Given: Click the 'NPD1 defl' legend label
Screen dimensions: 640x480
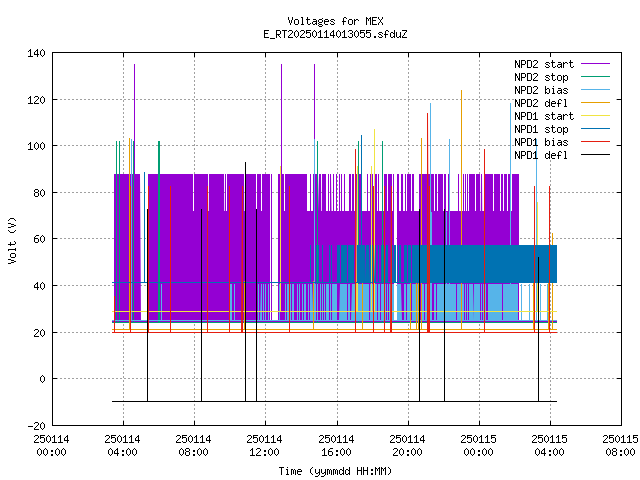Looking at the screenshot, I should [x=541, y=156].
